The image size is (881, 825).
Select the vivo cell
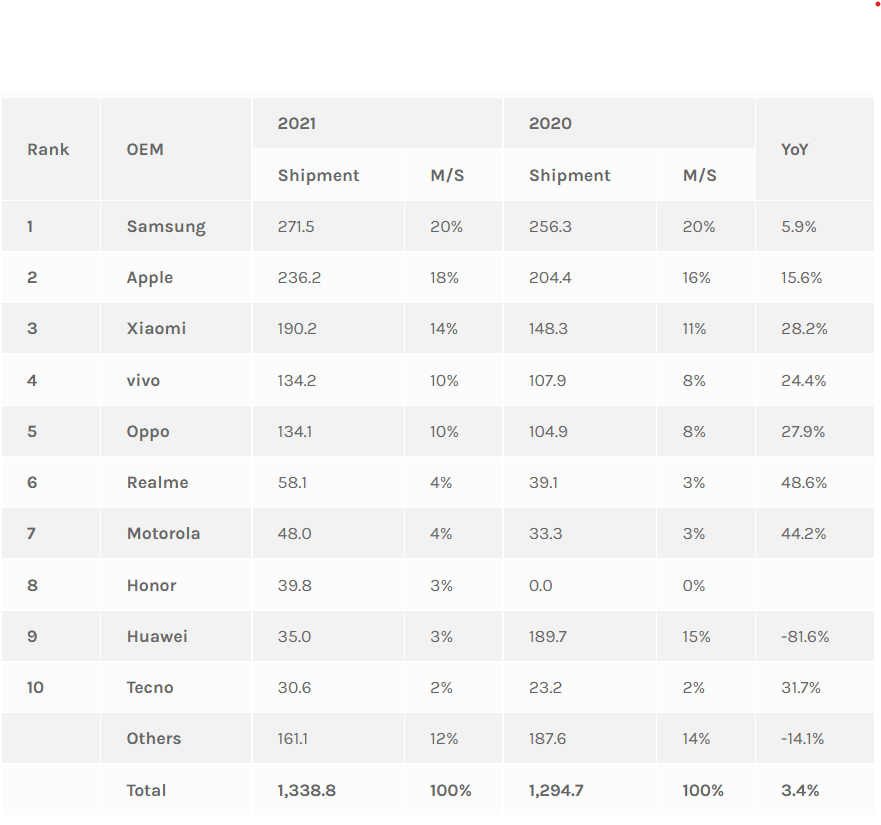pos(143,380)
